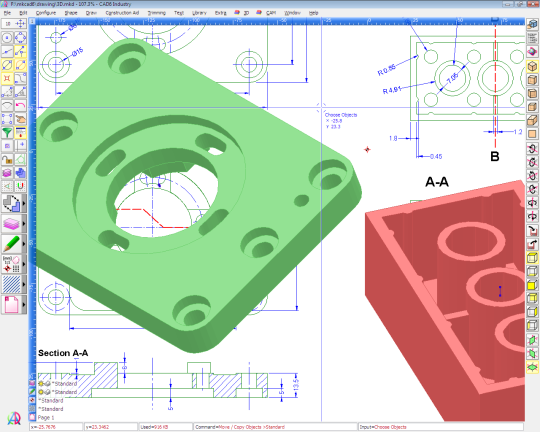
Task: Click the large blue hatch pattern button
Action: pos(12,285)
